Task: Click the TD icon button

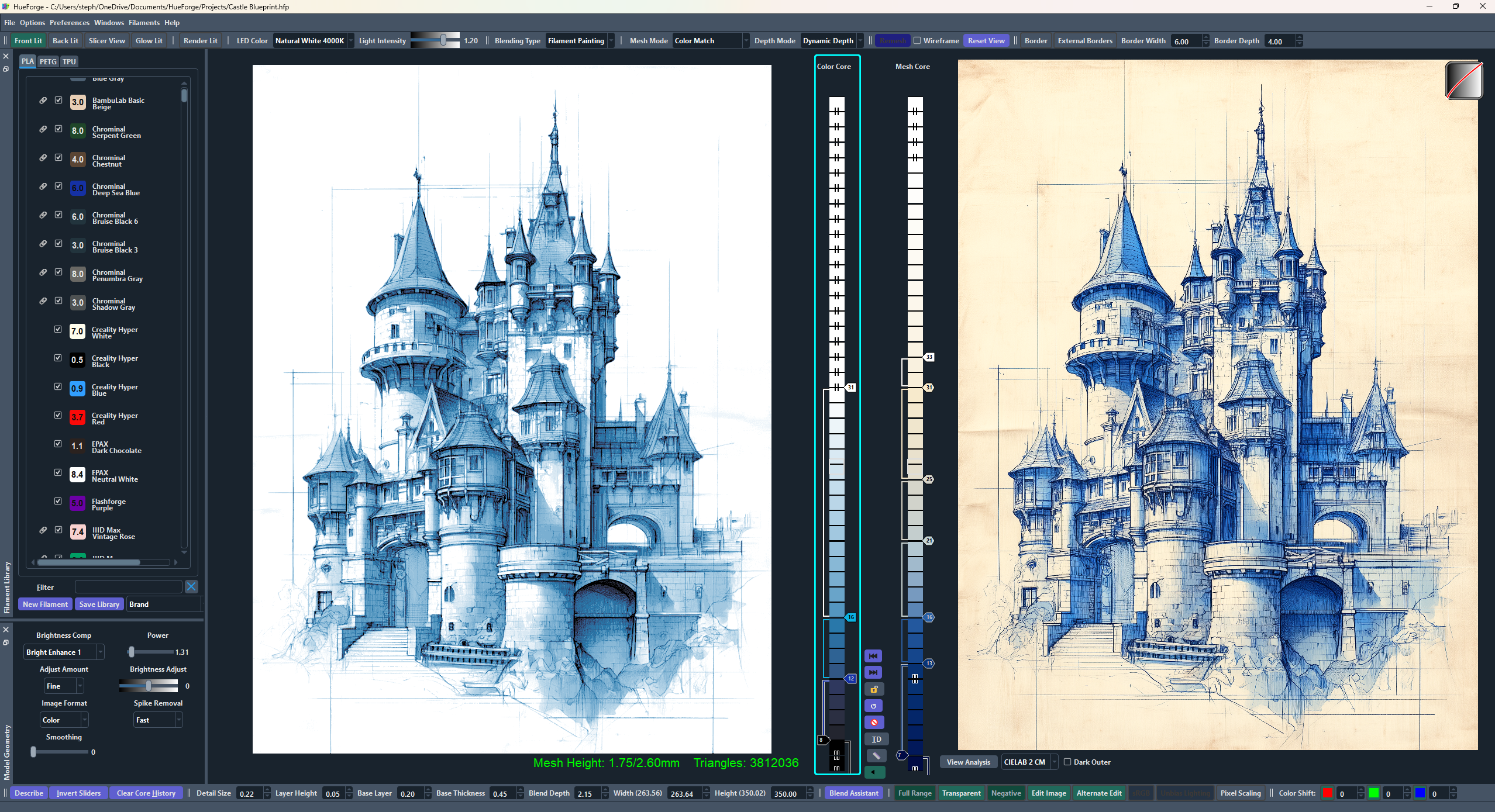Action: 876,740
